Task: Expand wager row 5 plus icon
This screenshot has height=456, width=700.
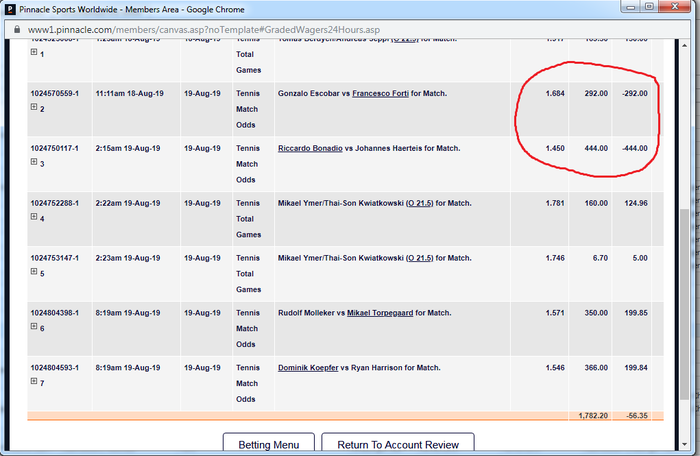Action: pos(34,272)
